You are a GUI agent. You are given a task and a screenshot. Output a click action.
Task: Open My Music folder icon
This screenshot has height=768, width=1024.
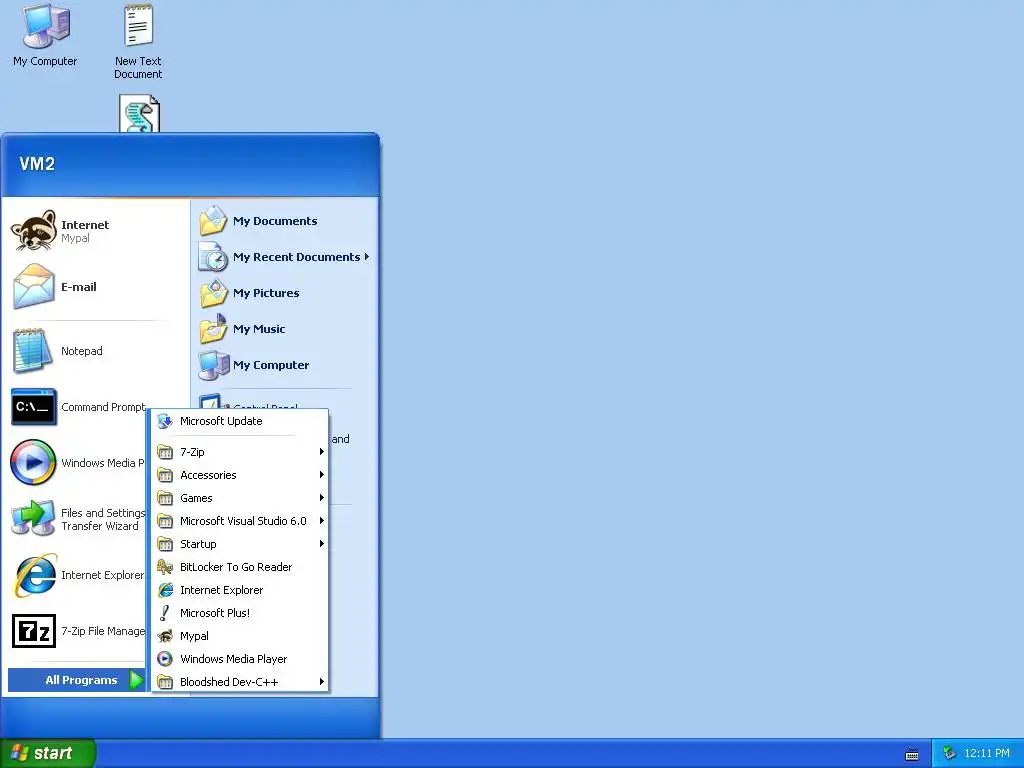point(213,328)
